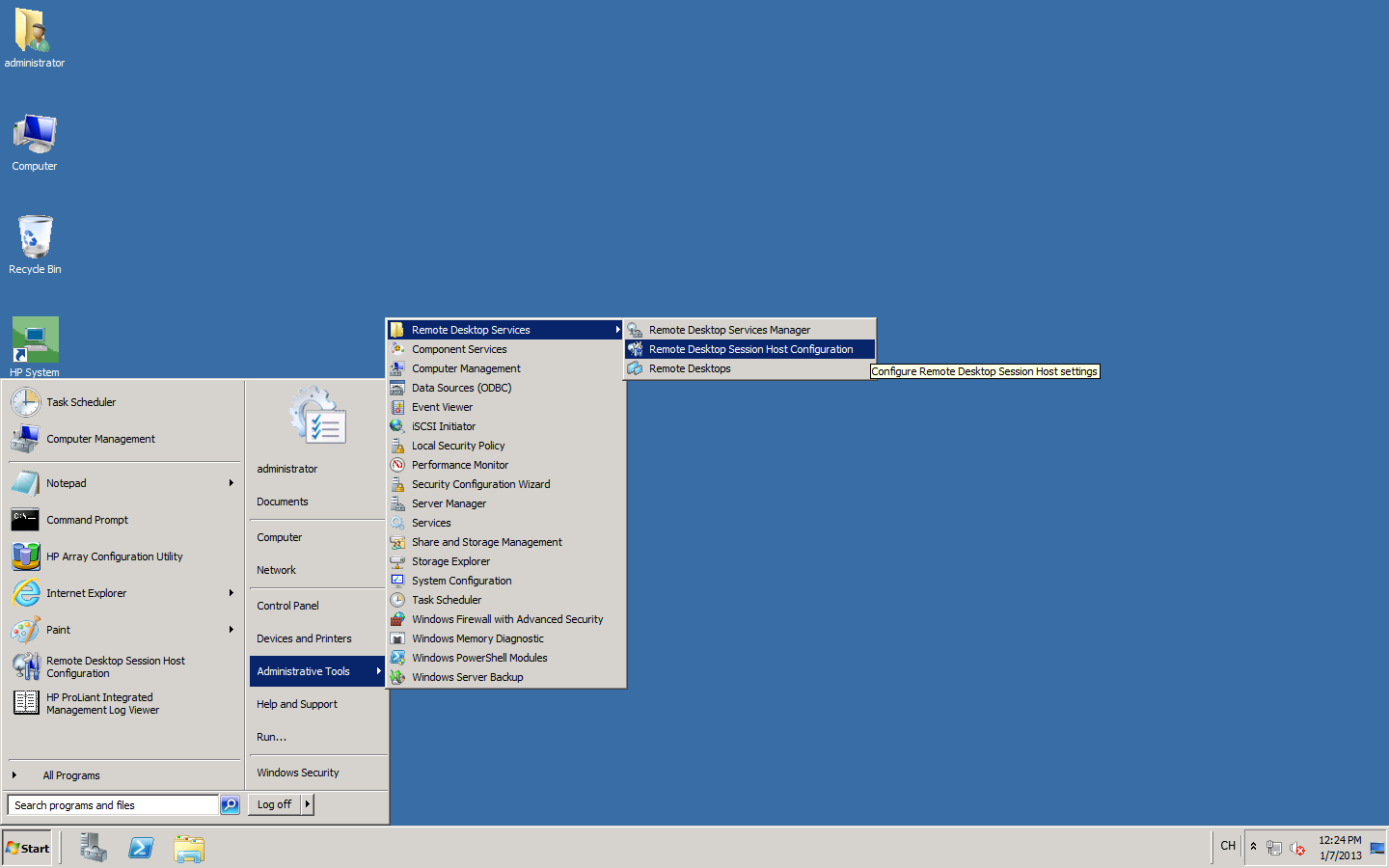Open Control Panel from Start menu
Screen dimensions: 1389x868
(x=287, y=606)
